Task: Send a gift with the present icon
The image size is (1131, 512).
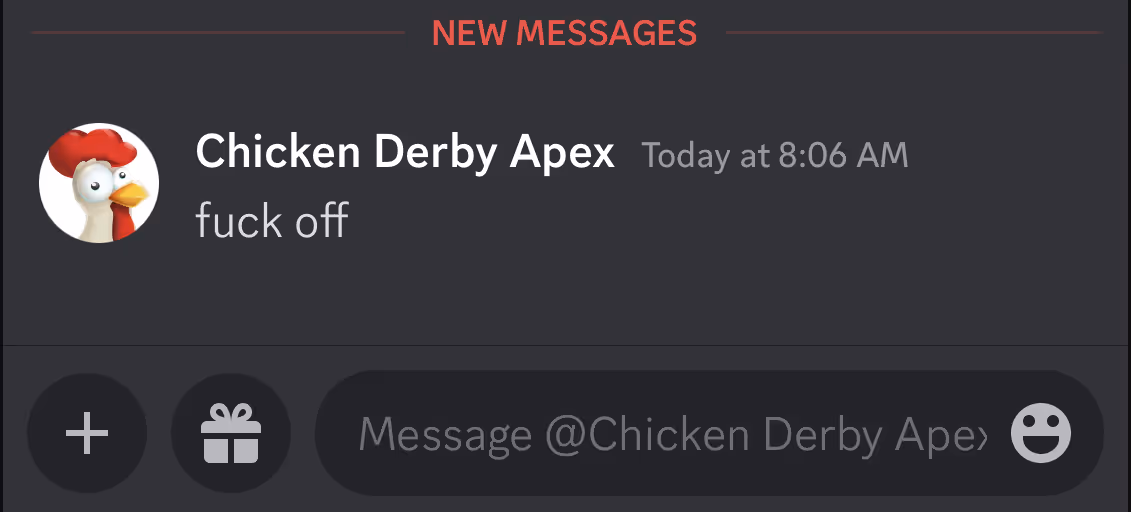Action: (x=231, y=433)
